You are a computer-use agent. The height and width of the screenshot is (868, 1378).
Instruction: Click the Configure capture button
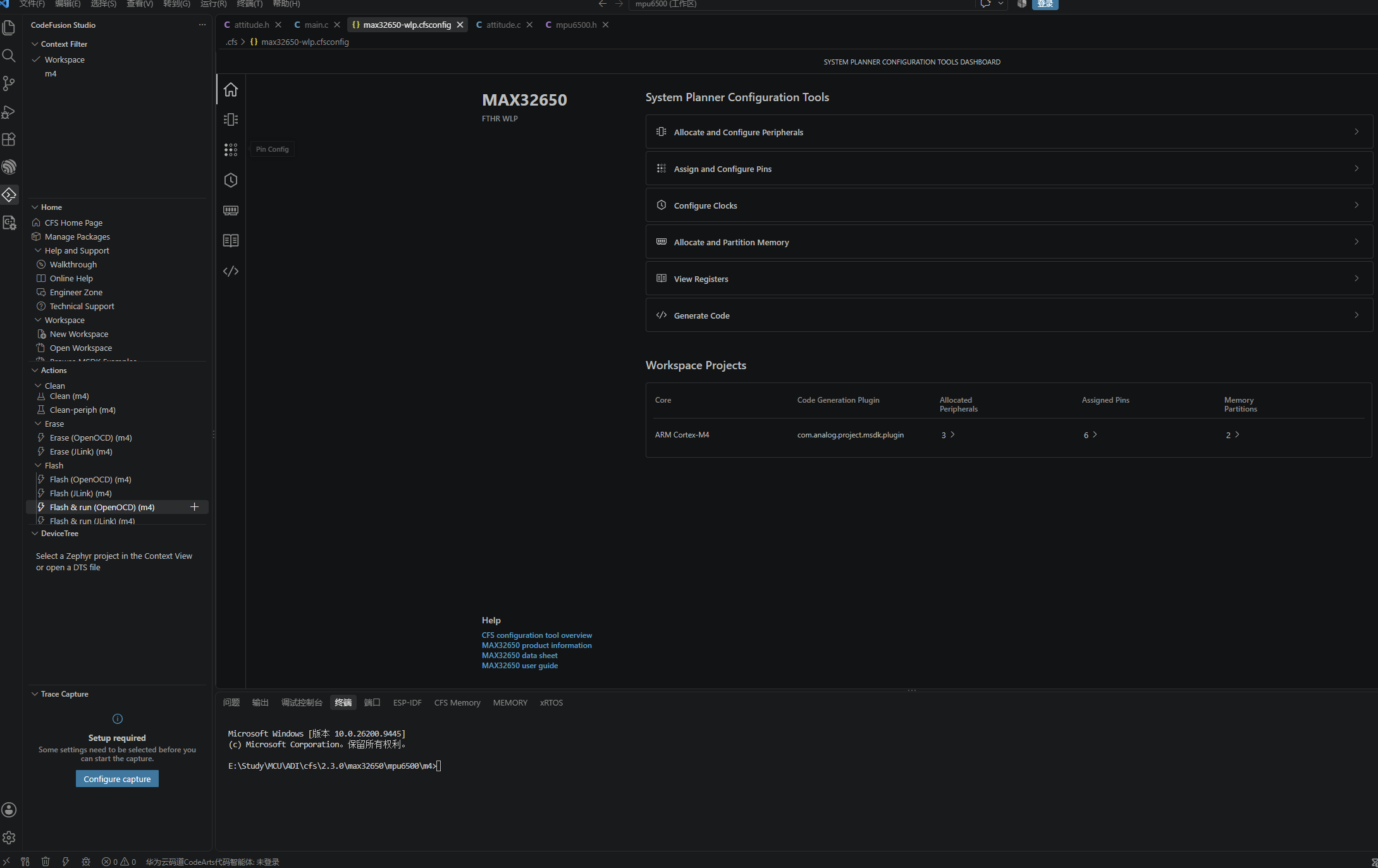coord(117,779)
